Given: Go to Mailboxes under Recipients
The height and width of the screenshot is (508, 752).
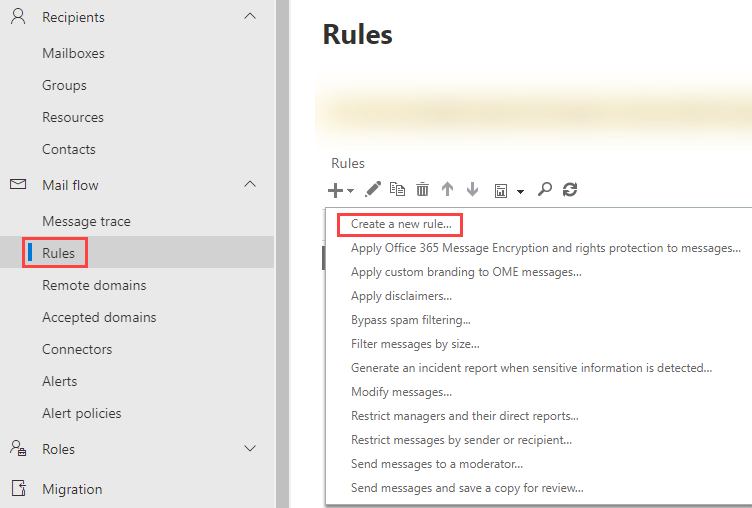Looking at the screenshot, I should click(x=73, y=53).
